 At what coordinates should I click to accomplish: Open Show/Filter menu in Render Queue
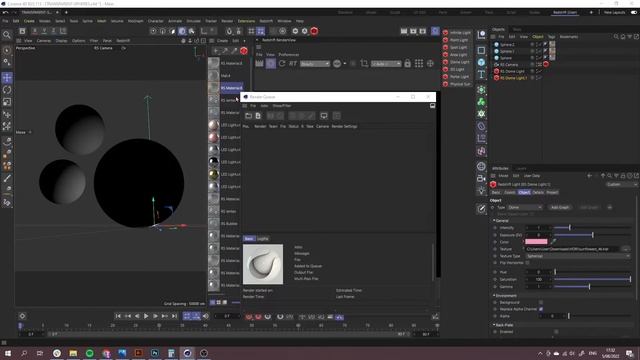[282, 106]
